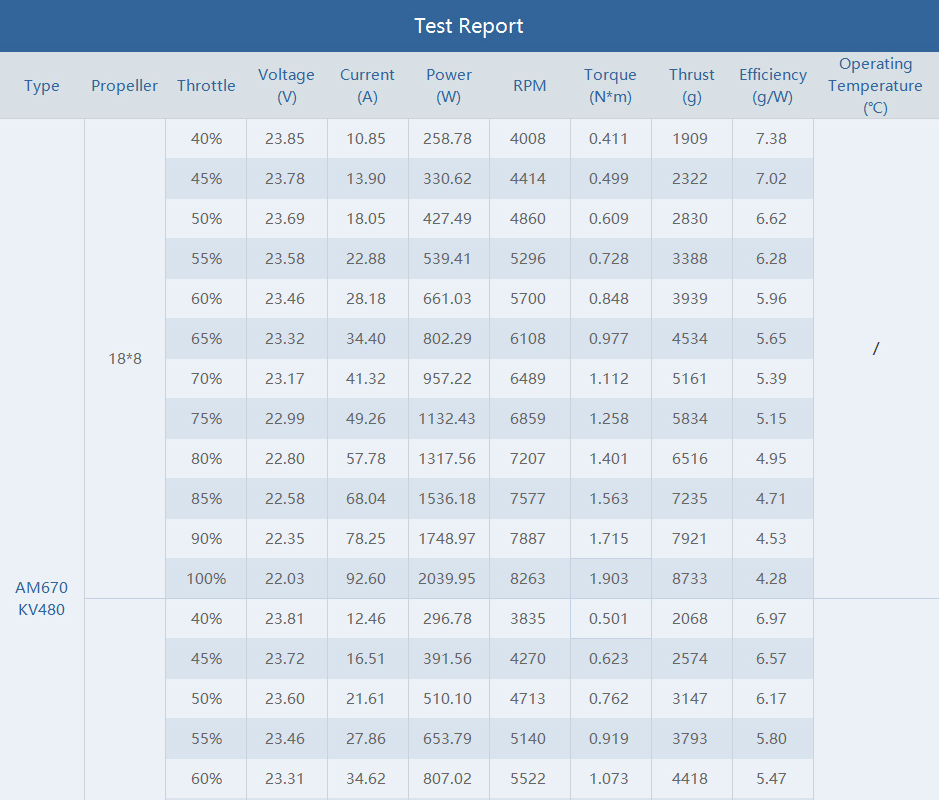
Task: Click the 8263 RPM value
Action: 528,578
